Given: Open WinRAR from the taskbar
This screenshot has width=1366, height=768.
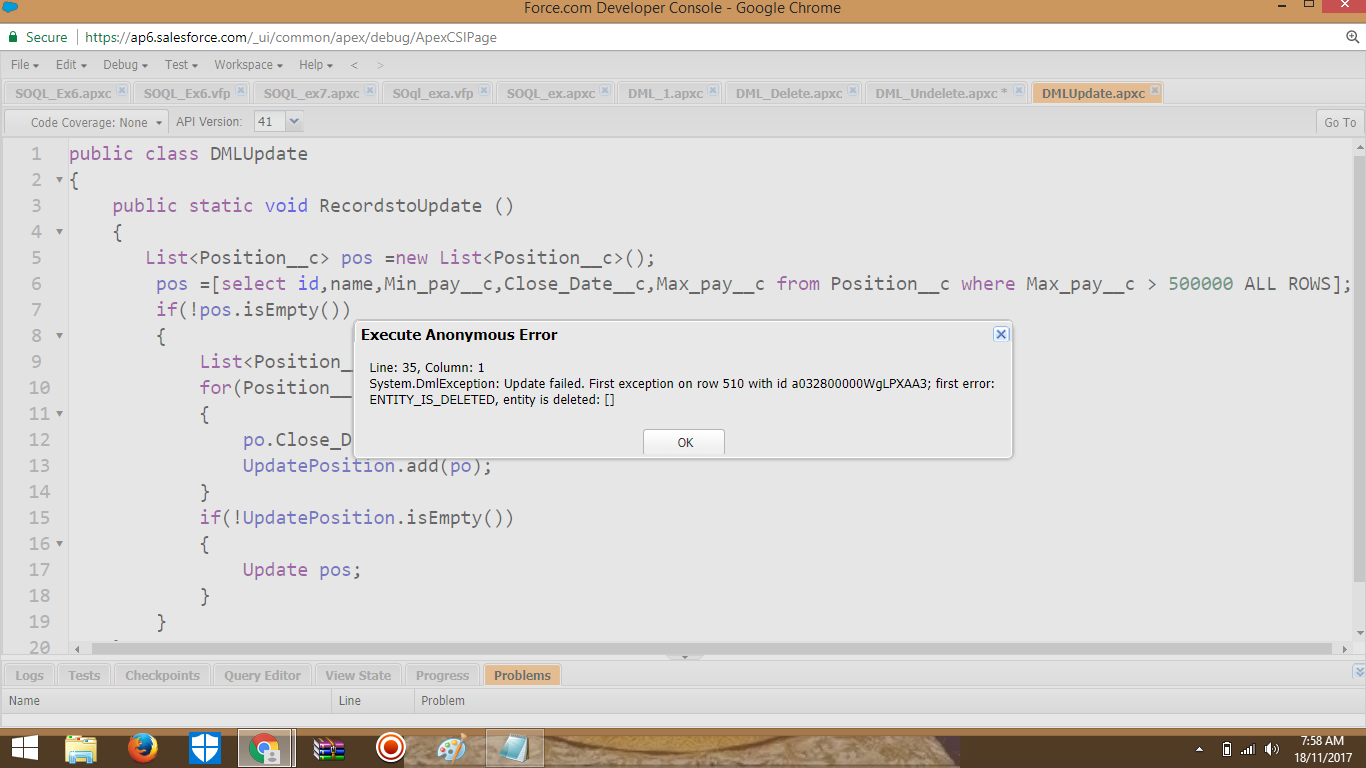Looking at the screenshot, I should click(328, 748).
